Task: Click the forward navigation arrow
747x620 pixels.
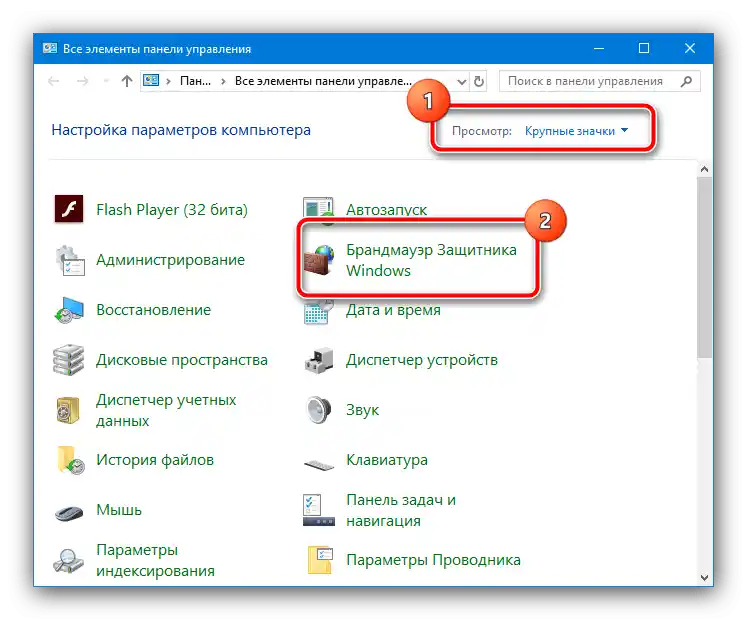Action: point(82,81)
